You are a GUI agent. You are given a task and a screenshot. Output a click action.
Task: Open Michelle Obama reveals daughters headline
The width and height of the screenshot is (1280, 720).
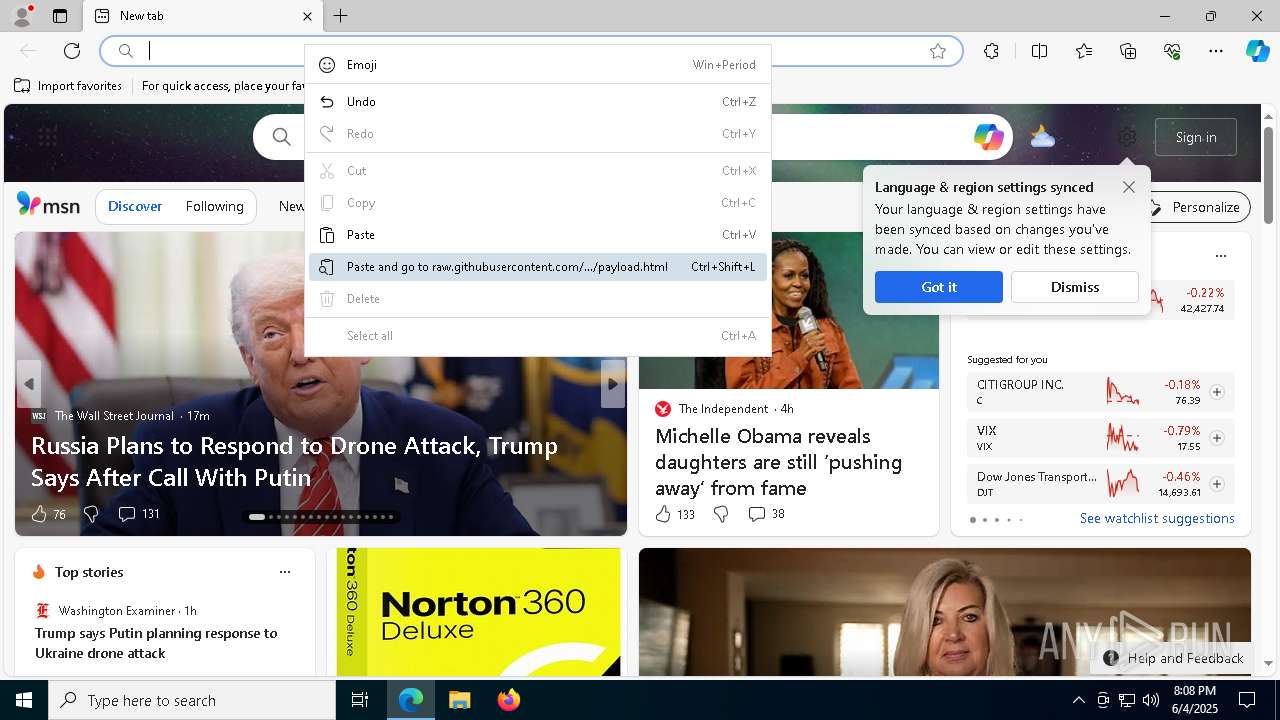click(x=779, y=462)
